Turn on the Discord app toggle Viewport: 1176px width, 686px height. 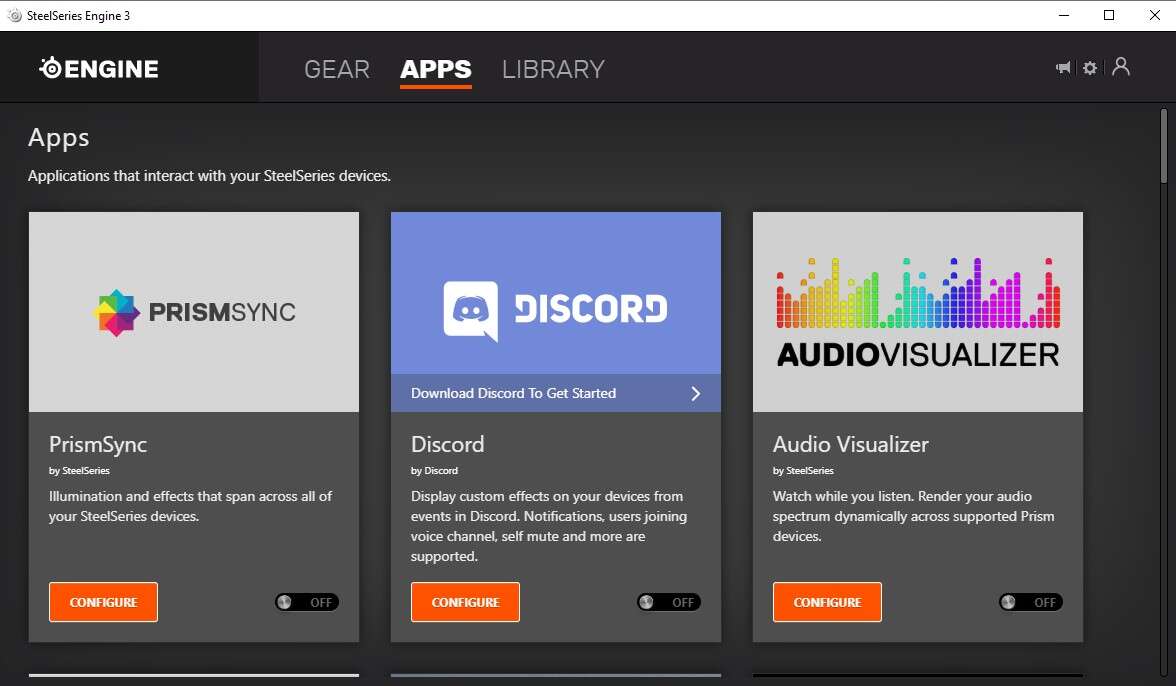(x=669, y=602)
